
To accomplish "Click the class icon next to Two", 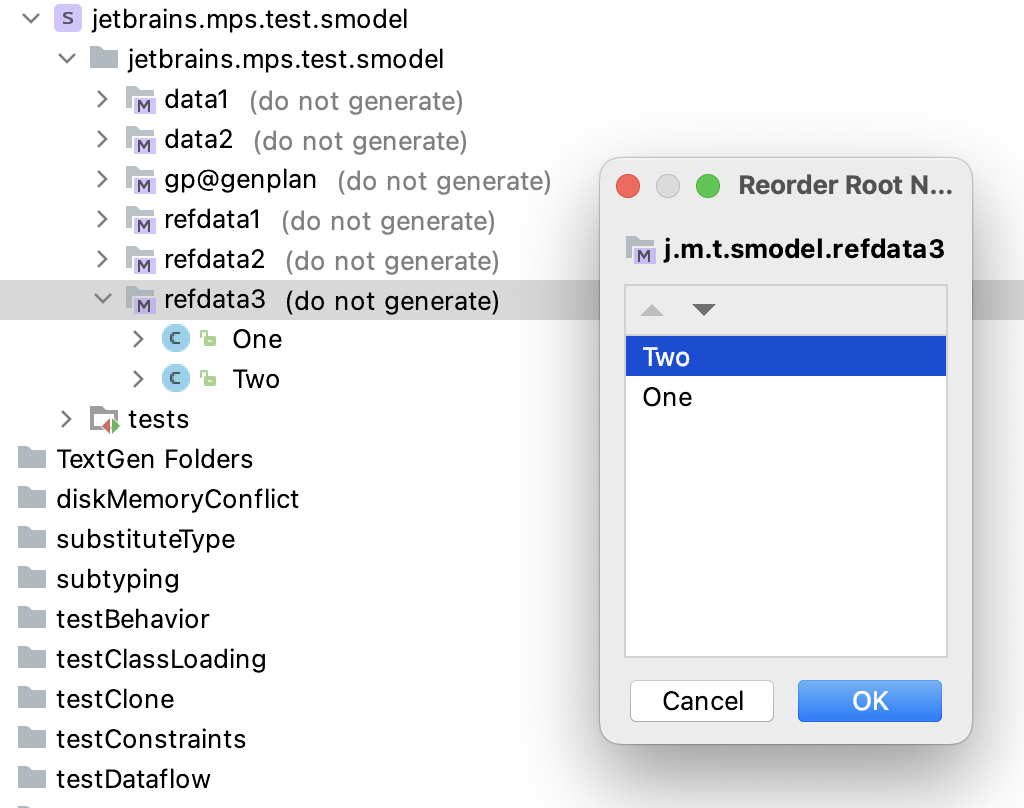I will click(175, 379).
